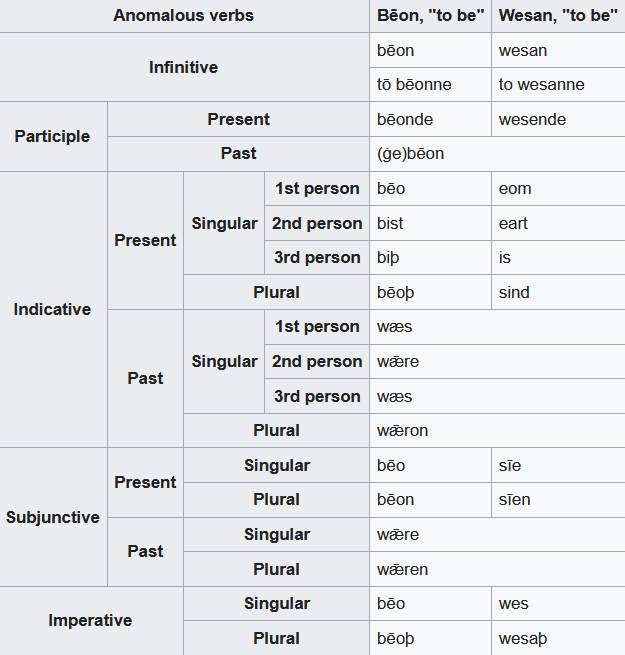
Task: Click the "to wesanne" cell
Action: click(541, 84)
